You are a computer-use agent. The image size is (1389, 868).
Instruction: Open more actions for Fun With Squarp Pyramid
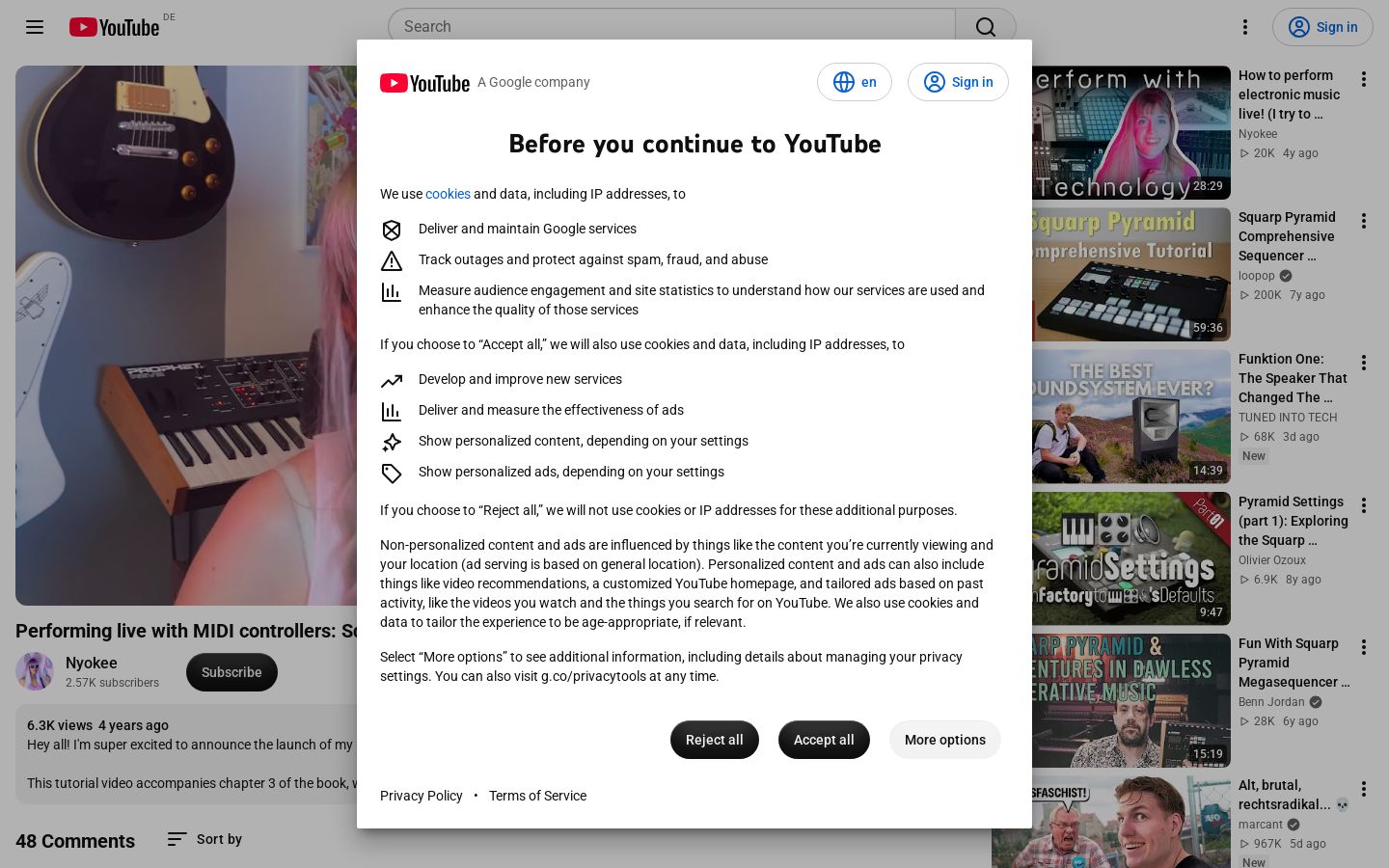1364,647
